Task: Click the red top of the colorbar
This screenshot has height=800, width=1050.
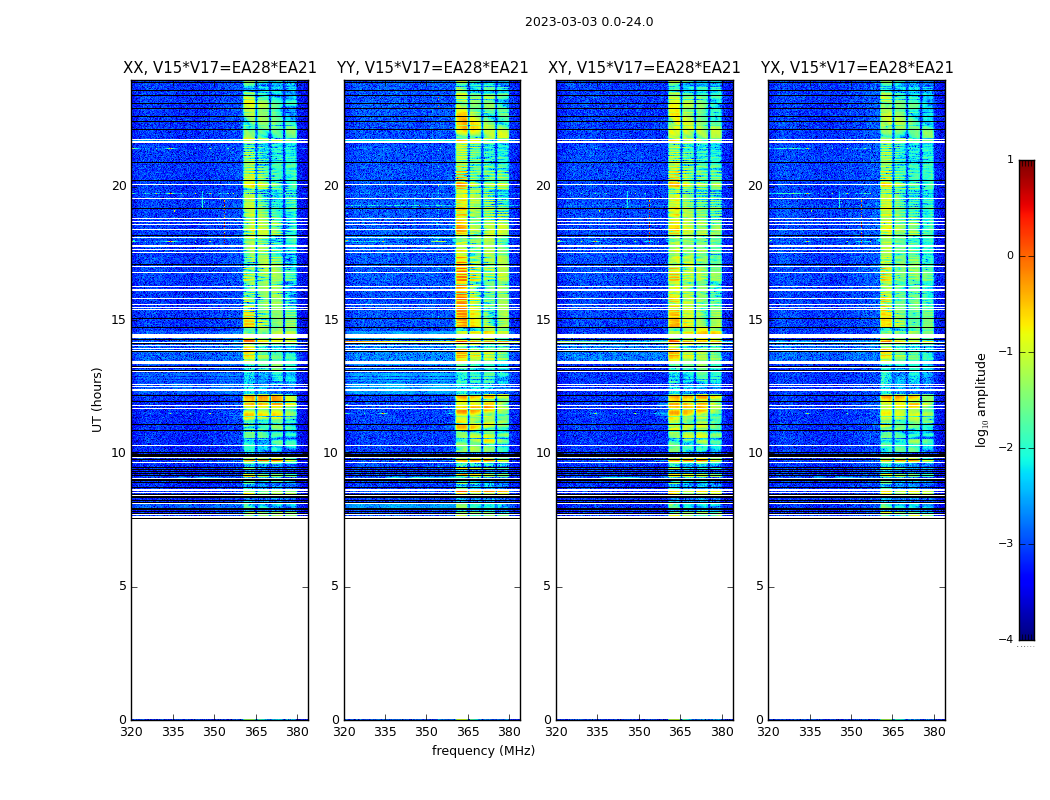Action: (1026, 166)
